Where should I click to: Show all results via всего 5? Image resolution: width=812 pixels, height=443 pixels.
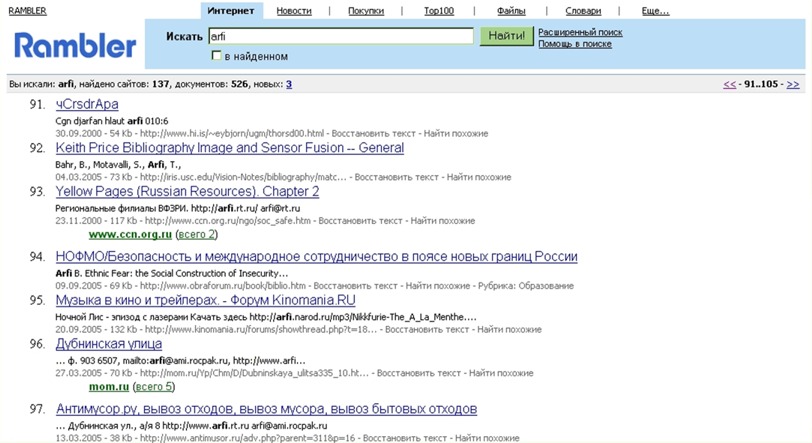tap(154, 387)
